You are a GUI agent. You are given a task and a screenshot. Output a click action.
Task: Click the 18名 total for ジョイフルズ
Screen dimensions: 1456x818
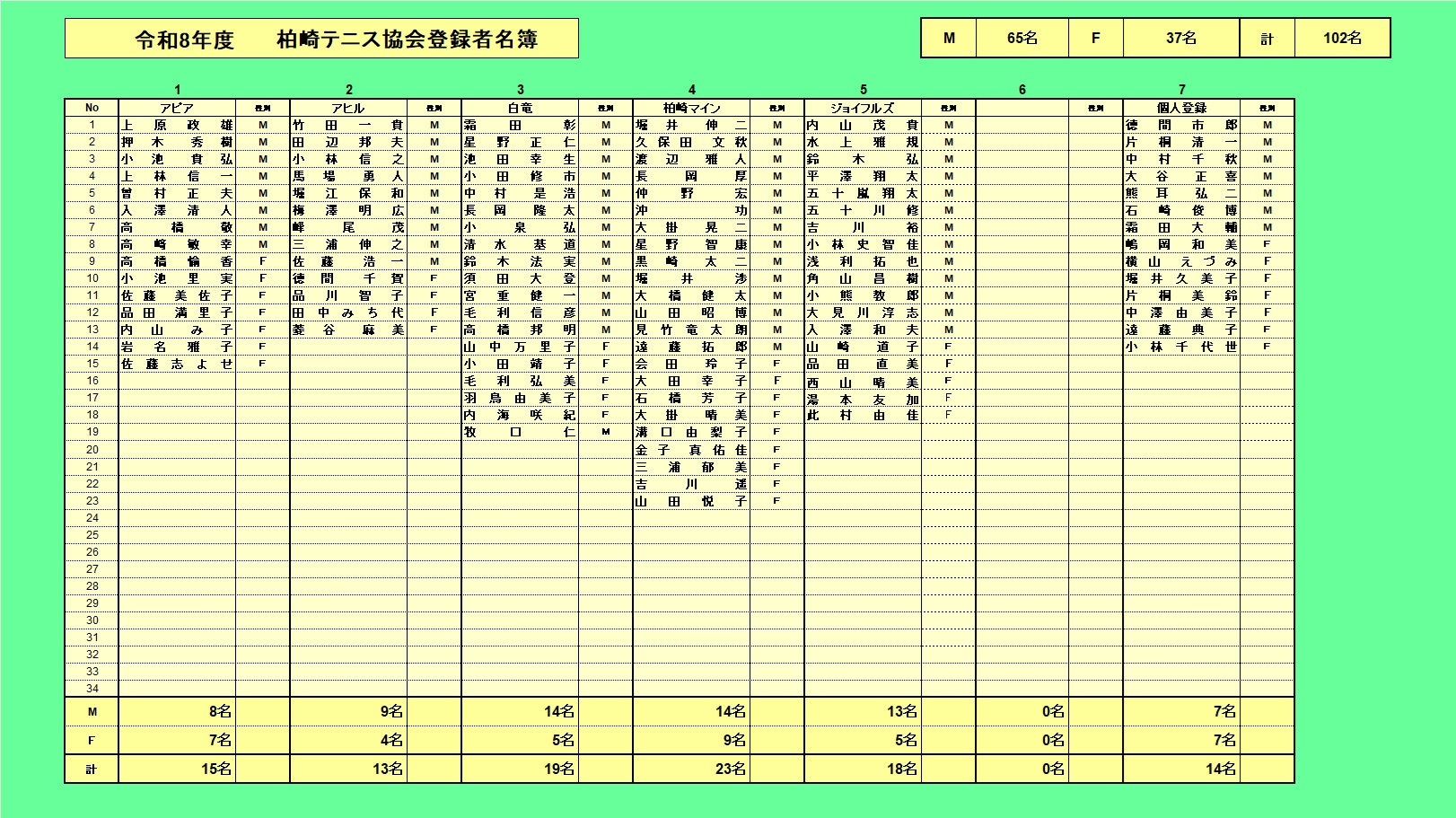point(863,769)
